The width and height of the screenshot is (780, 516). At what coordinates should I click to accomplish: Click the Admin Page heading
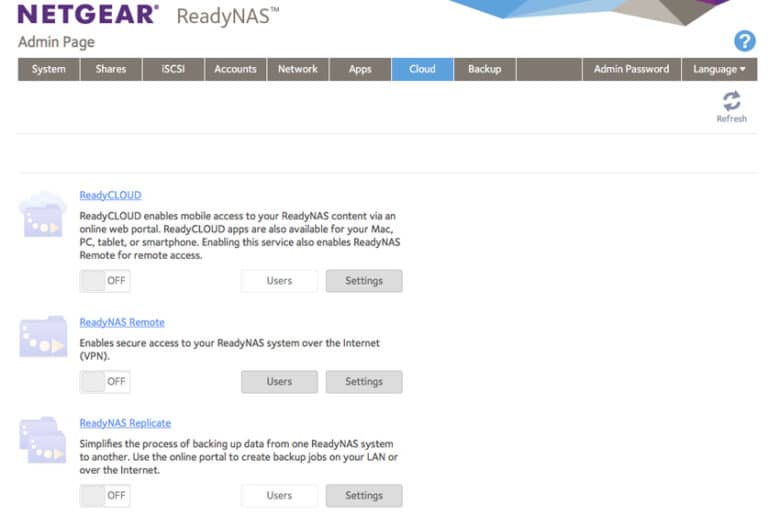click(x=56, y=42)
